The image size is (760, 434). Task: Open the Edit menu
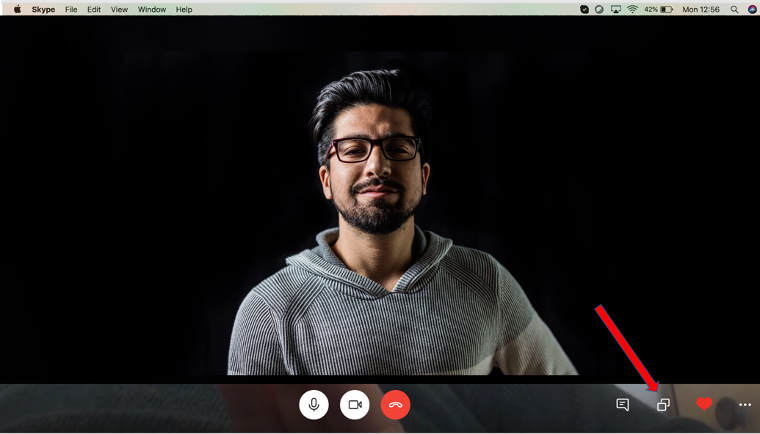[x=94, y=9]
